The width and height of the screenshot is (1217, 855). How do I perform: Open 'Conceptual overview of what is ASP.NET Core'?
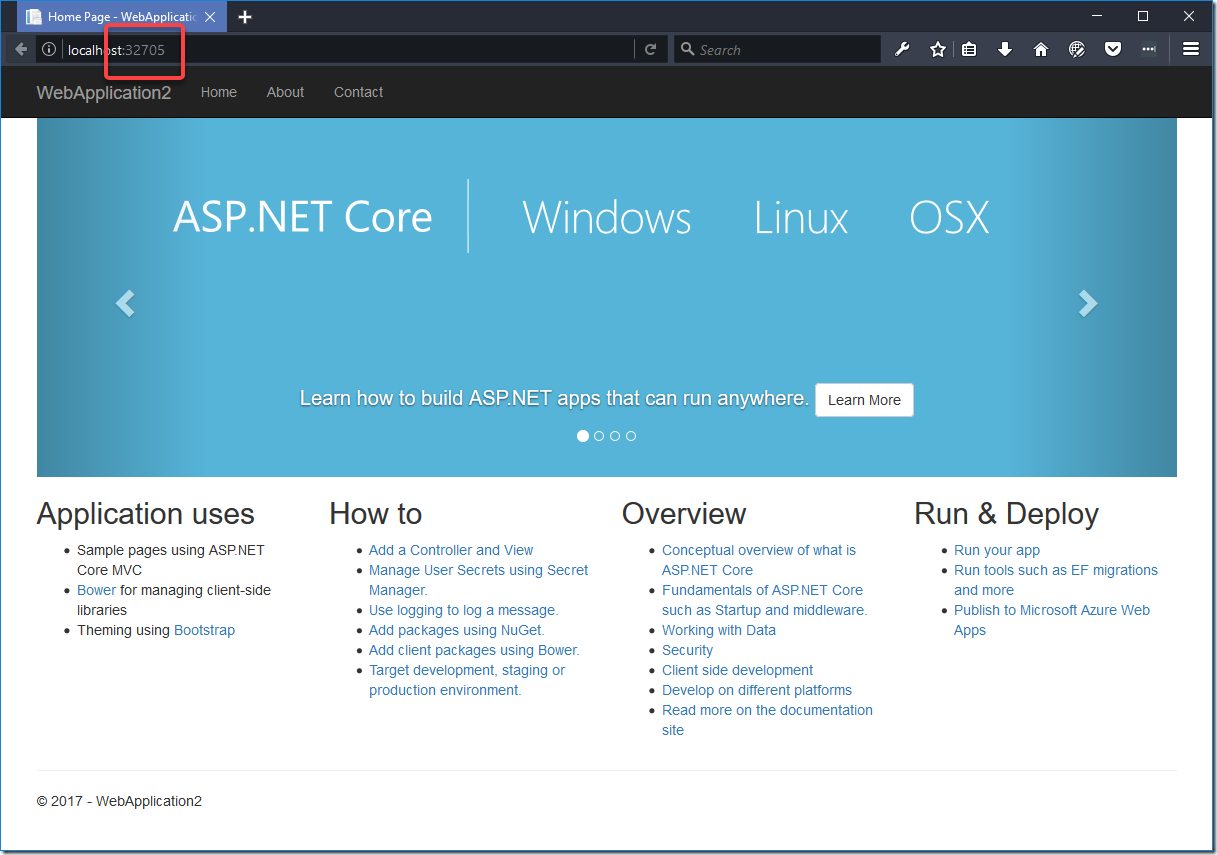[759, 560]
